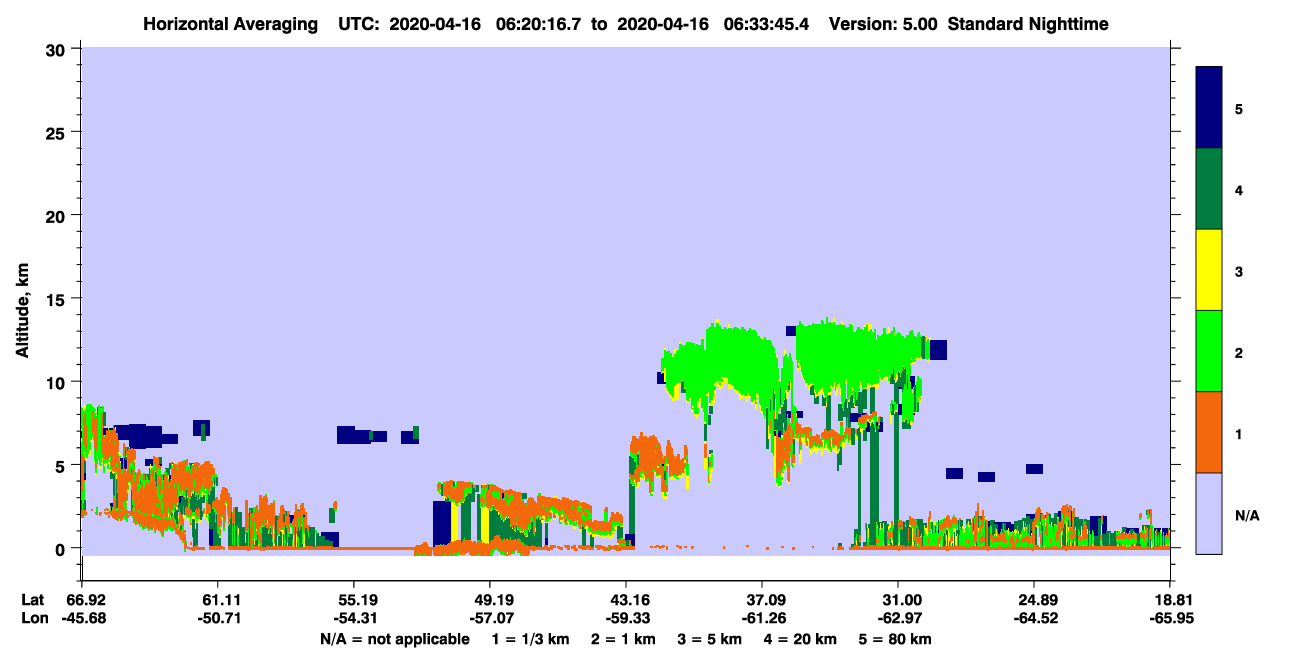This screenshot has width=1300, height=667.
Task: Click the y-axis tick label 30
Action: (x=58, y=48)
